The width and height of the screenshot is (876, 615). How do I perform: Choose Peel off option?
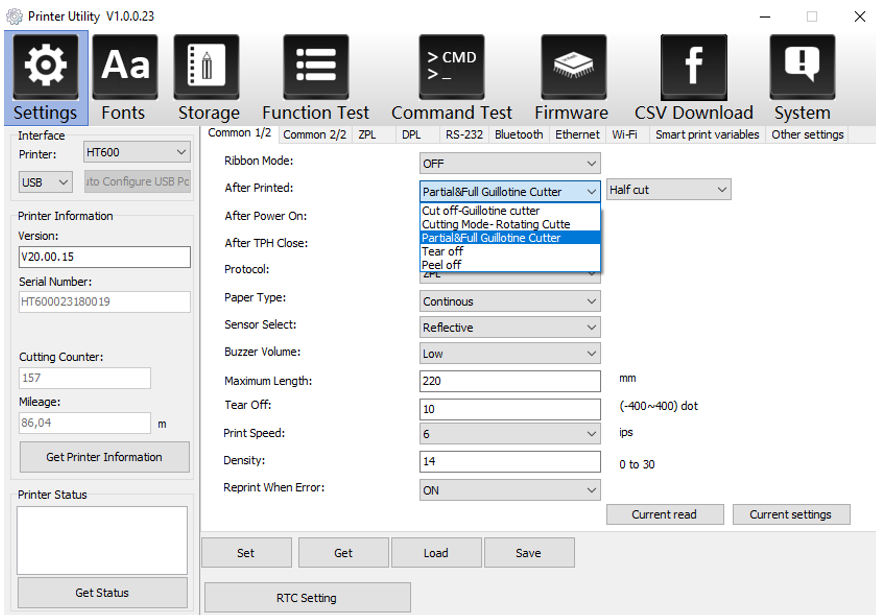tap(510, 265)
